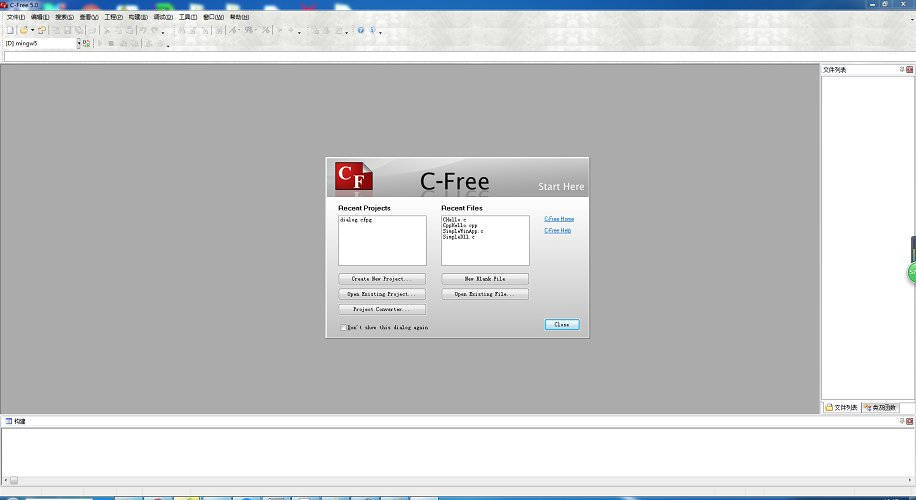The height and width of the screenshot is (500, 916).
Task: Open the C-Free Home link
Action: pos(559,219)
